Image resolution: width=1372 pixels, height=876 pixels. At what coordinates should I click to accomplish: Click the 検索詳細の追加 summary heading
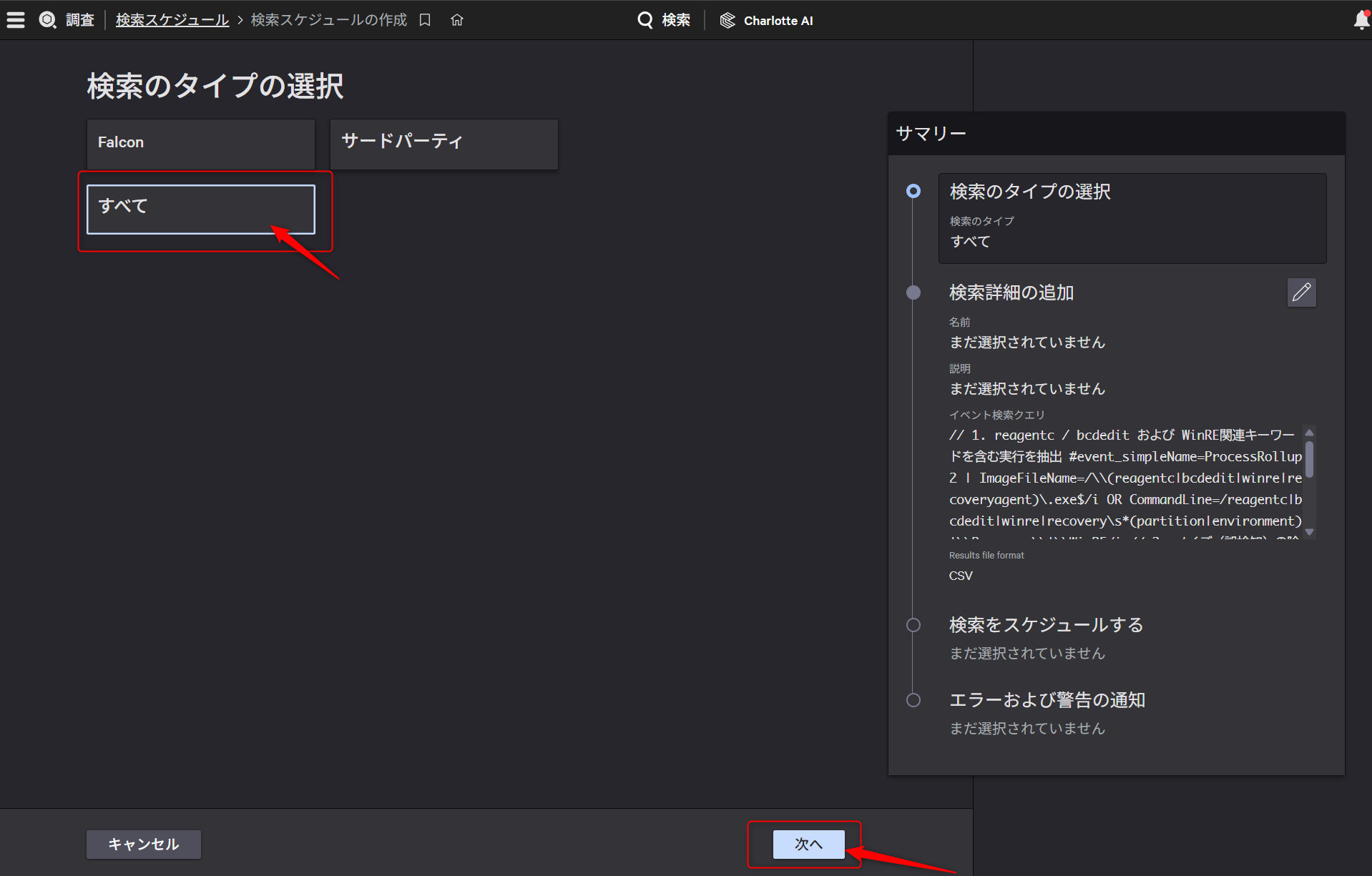click(x=1011, y=292)
